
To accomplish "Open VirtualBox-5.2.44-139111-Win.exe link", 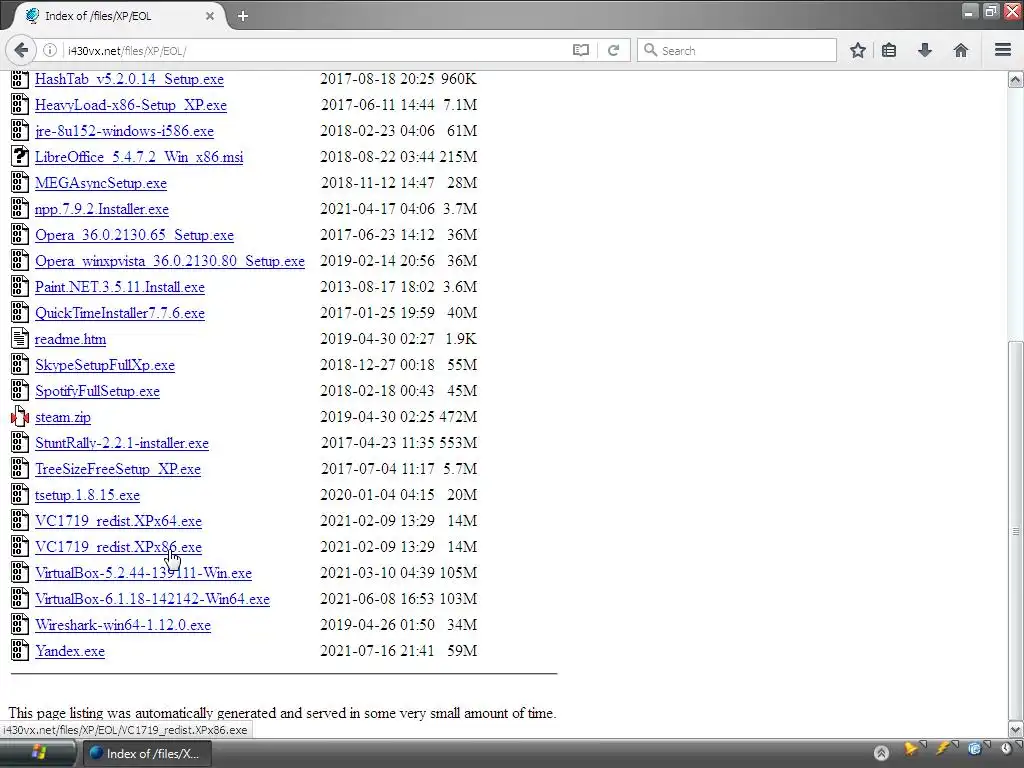I will click(x=143, y=573).
